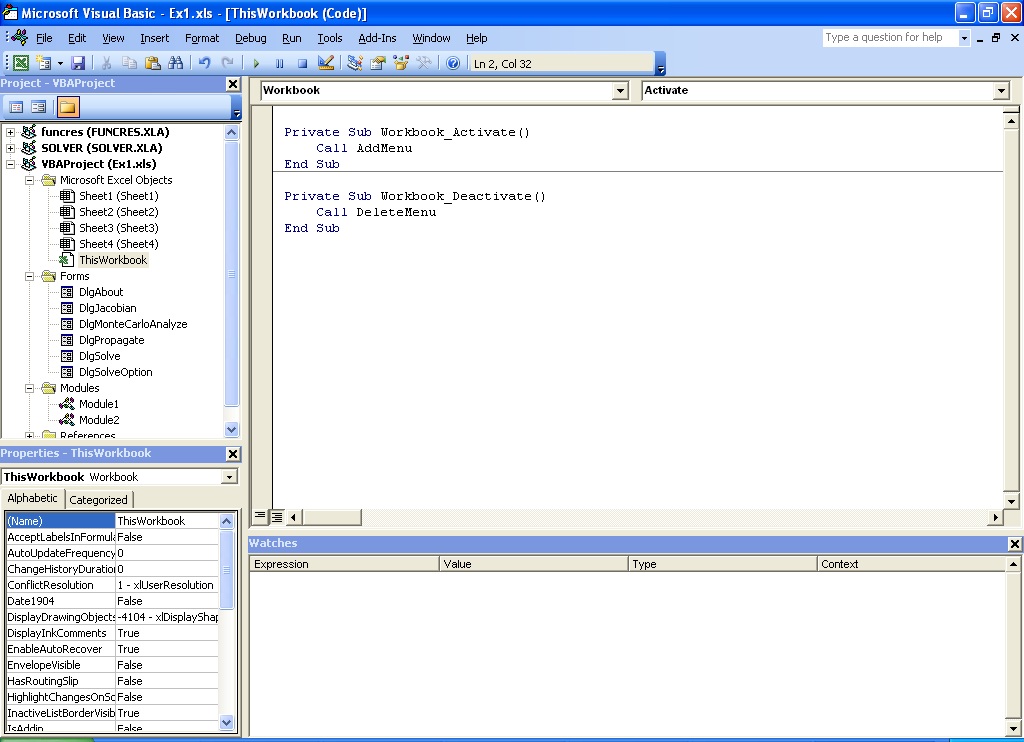Toggle Design Mode icon

(325, 63)
